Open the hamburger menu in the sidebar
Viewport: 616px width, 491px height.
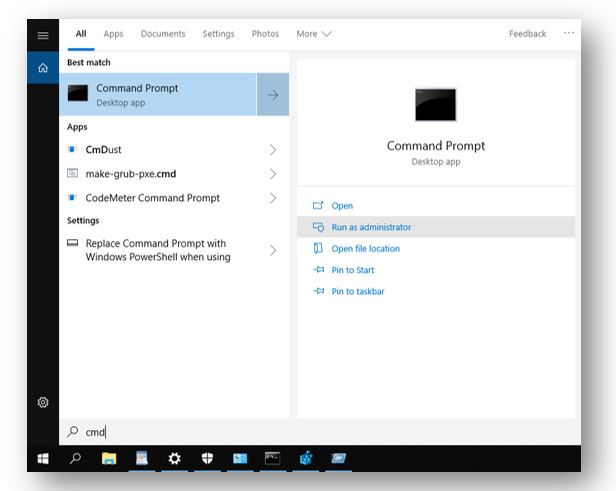(x=43, y=36)
